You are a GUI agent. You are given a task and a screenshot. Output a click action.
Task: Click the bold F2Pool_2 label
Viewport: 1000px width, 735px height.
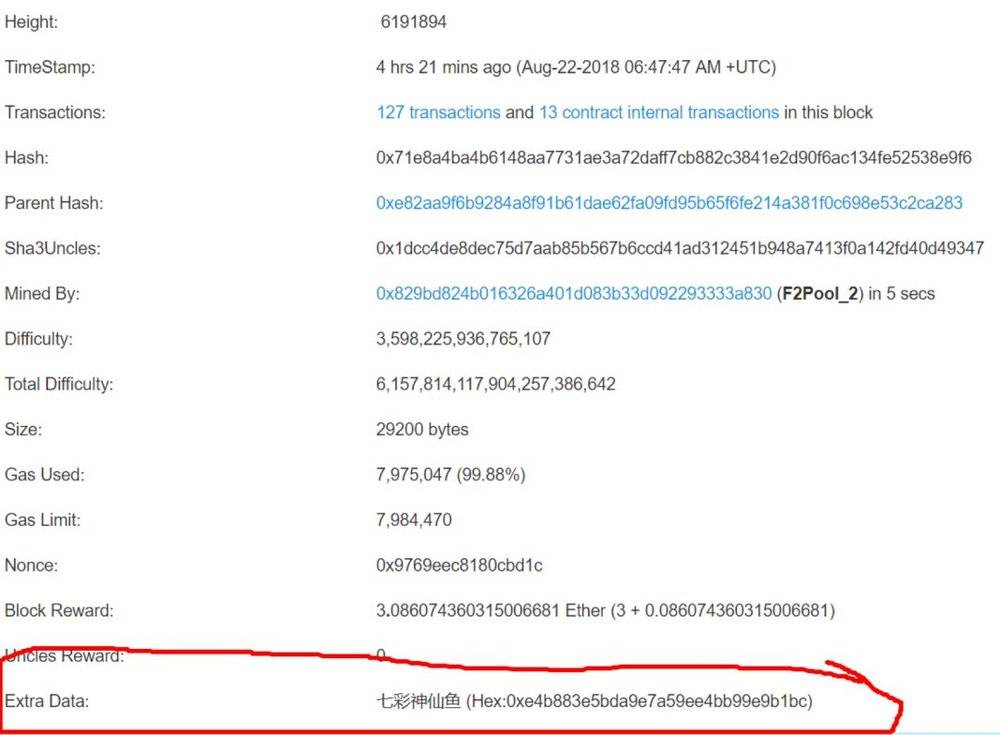[x=820, y=293]
